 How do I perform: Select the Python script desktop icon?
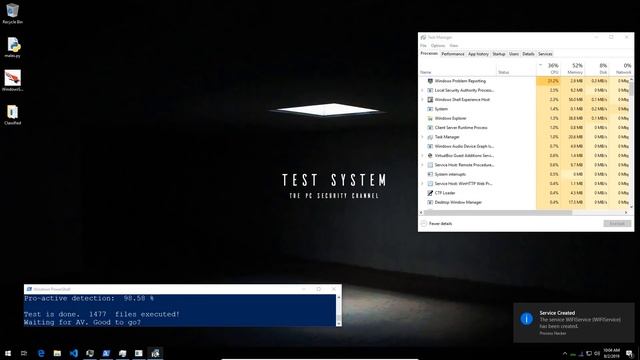pyautogui.click(x=13, y=47)
